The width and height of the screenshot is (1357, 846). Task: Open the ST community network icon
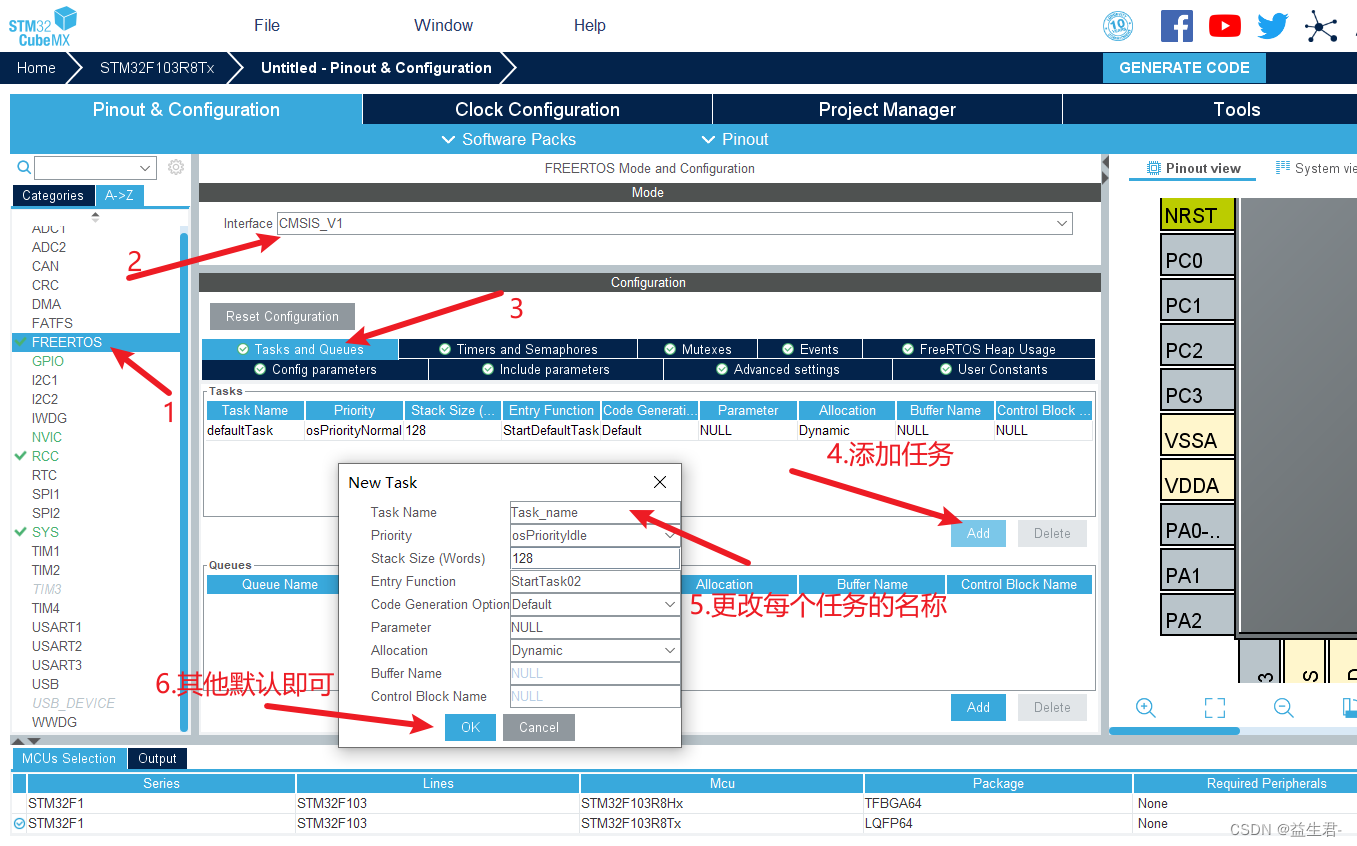point(1321,26)
